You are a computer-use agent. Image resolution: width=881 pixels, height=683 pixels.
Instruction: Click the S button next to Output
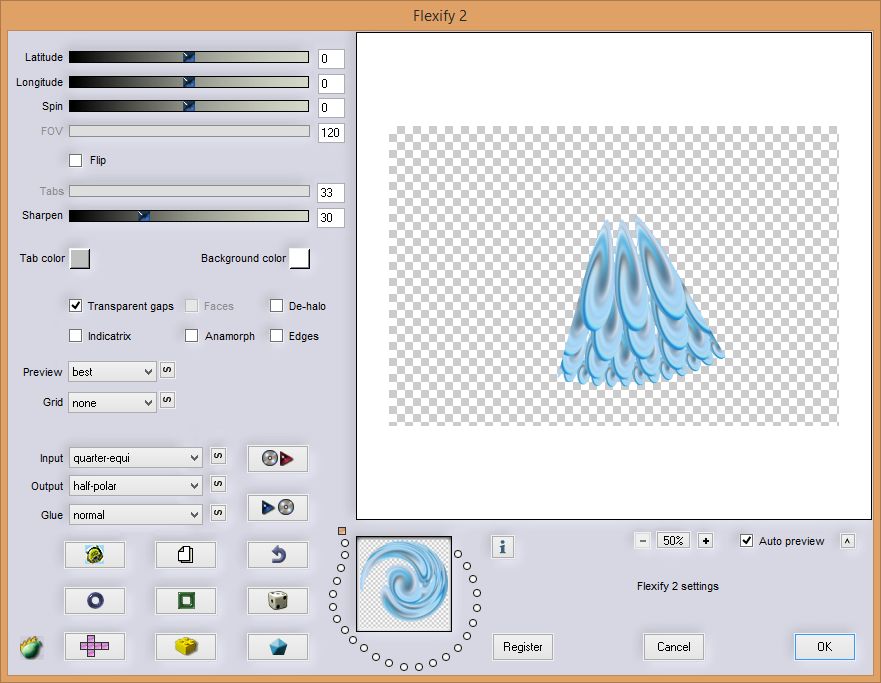click(x=218, y=484)
